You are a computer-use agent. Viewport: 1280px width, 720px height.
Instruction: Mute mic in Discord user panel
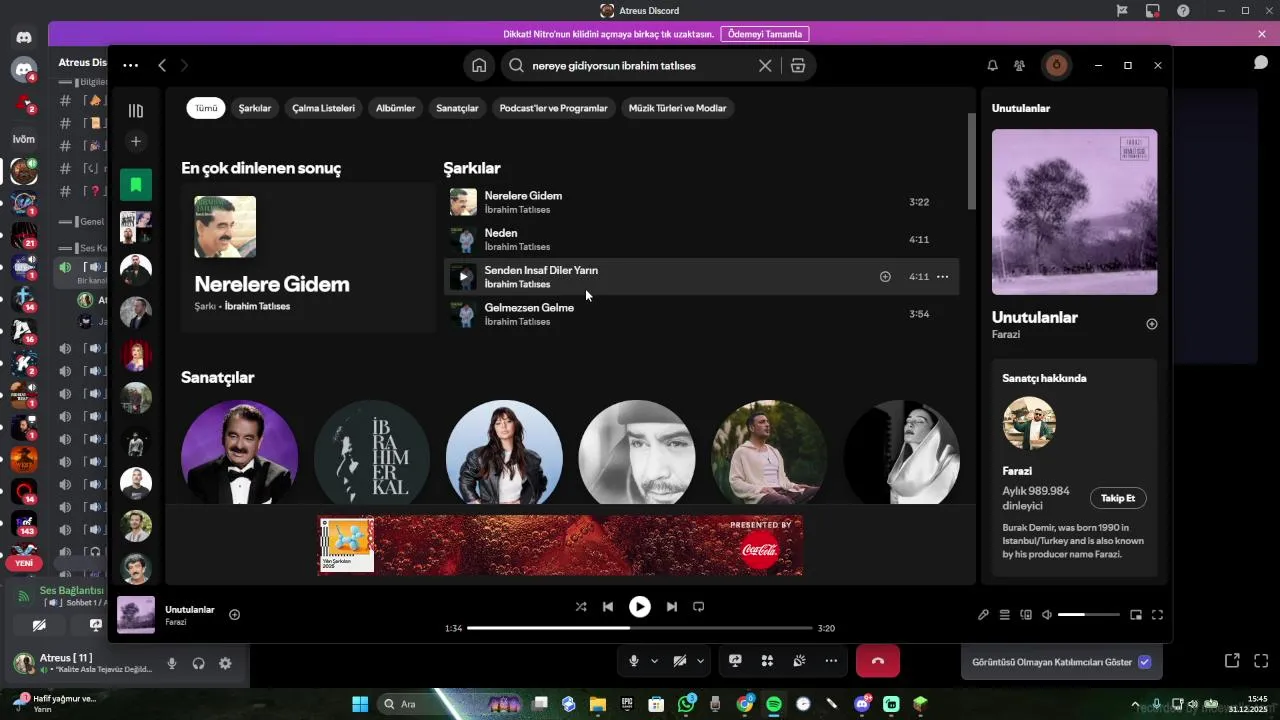point(172,663)
